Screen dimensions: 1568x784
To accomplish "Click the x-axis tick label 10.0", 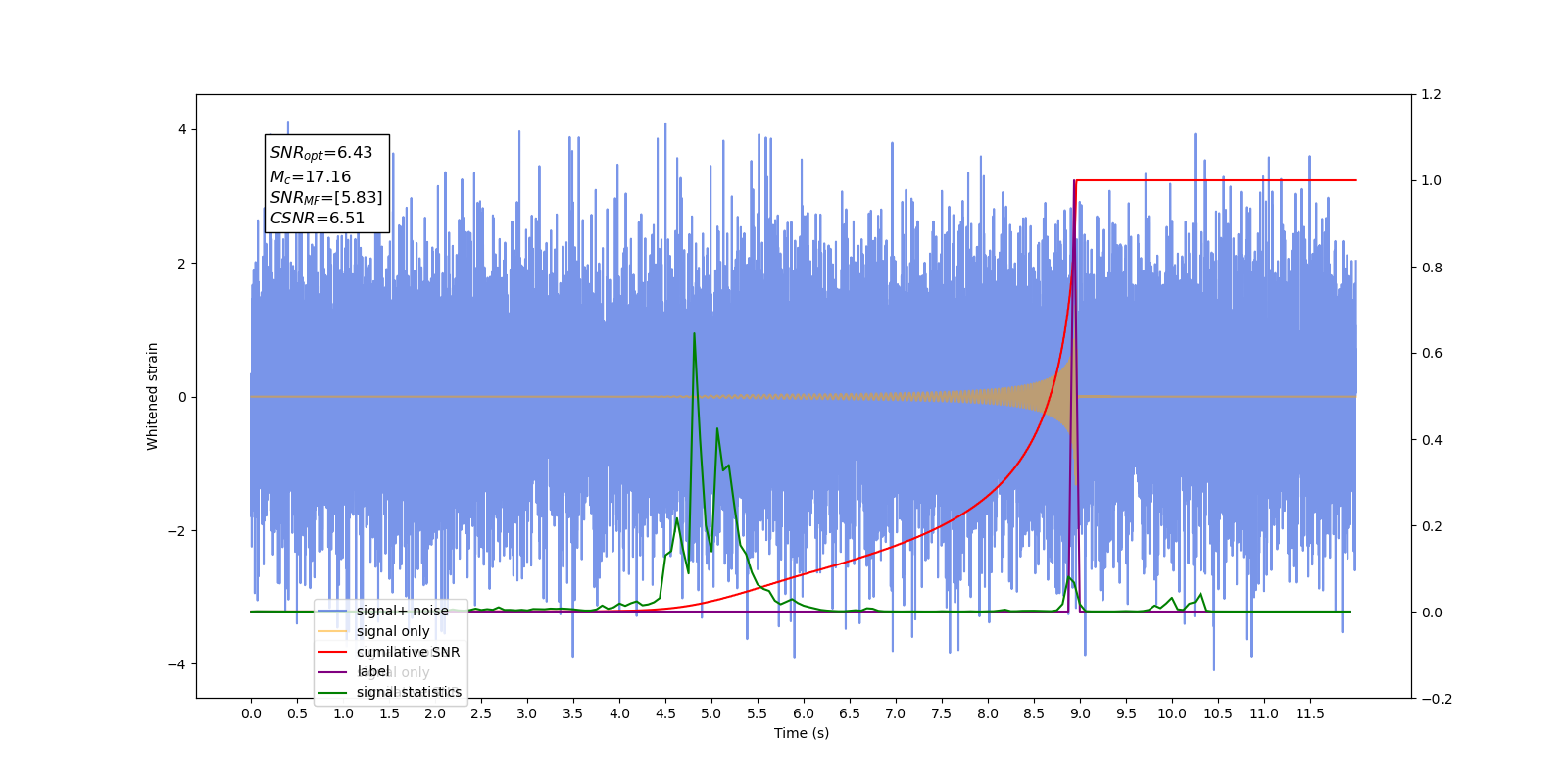I will click(1172, 713).
